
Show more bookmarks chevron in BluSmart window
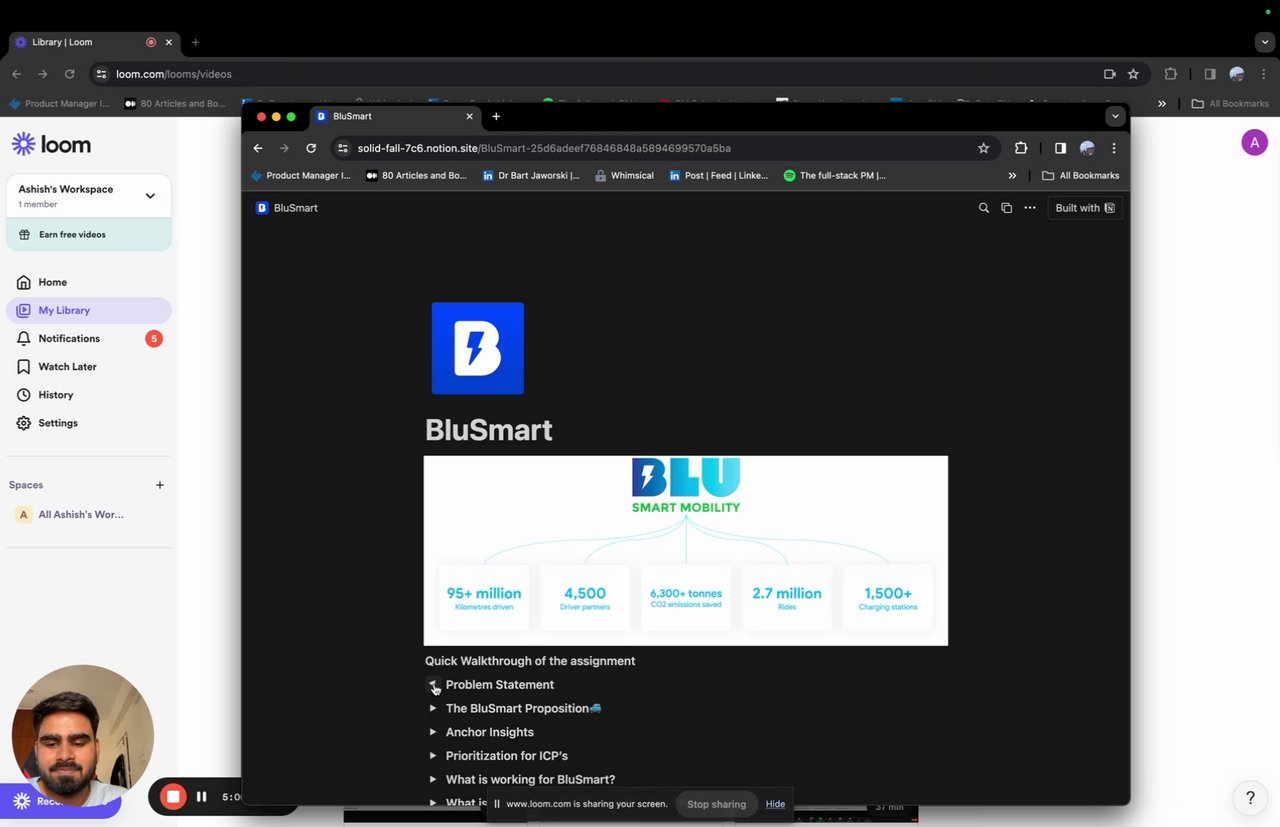[1012, 175]
